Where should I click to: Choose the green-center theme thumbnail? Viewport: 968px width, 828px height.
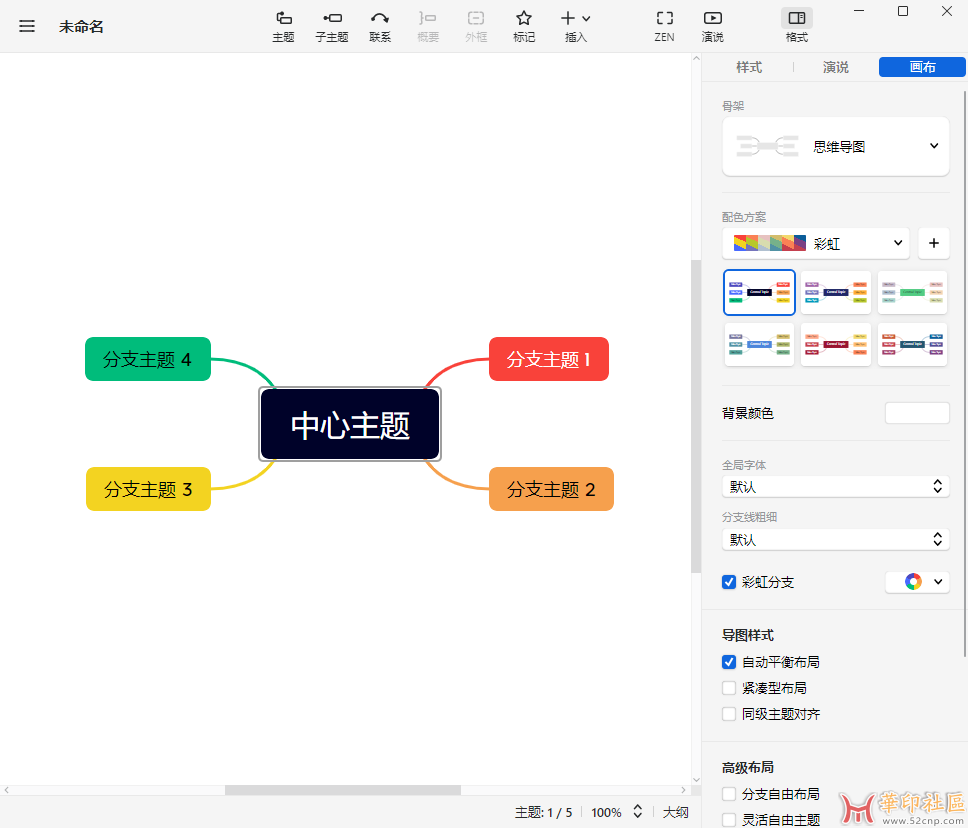tap(912, 292)
